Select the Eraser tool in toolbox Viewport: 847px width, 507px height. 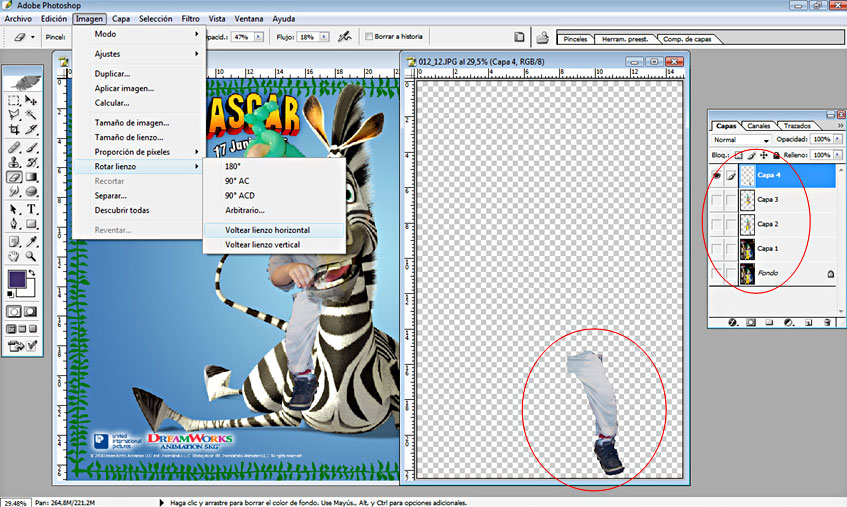coord(14,177)
